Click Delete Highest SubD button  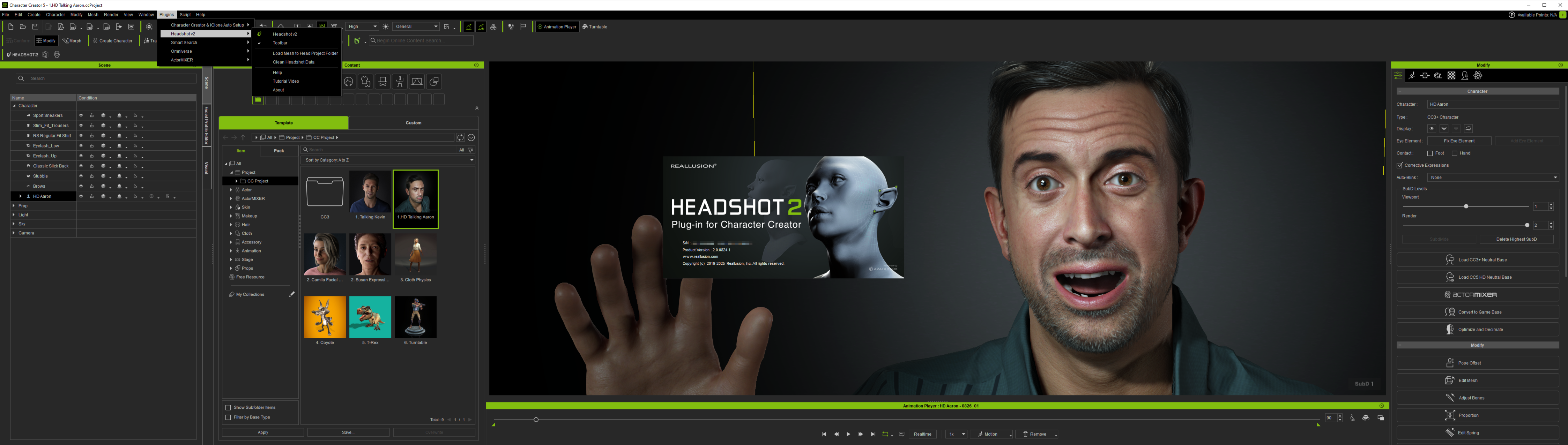[x=1516, y=240]
